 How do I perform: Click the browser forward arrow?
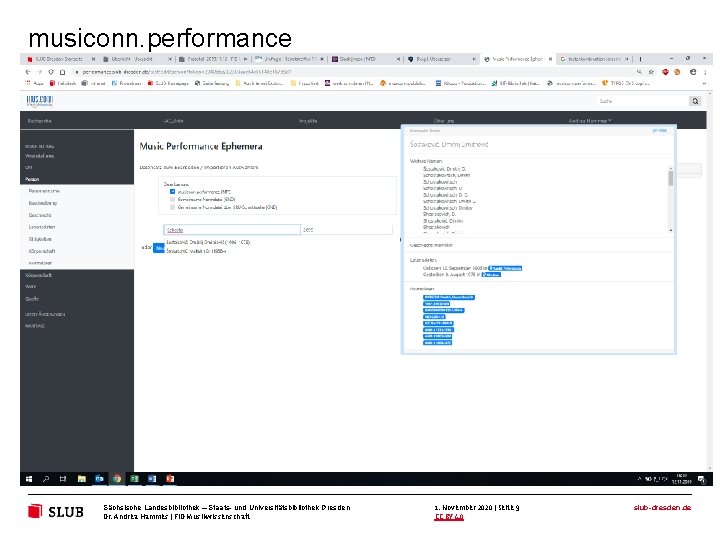pyautogui.click(x=39, y=72)
